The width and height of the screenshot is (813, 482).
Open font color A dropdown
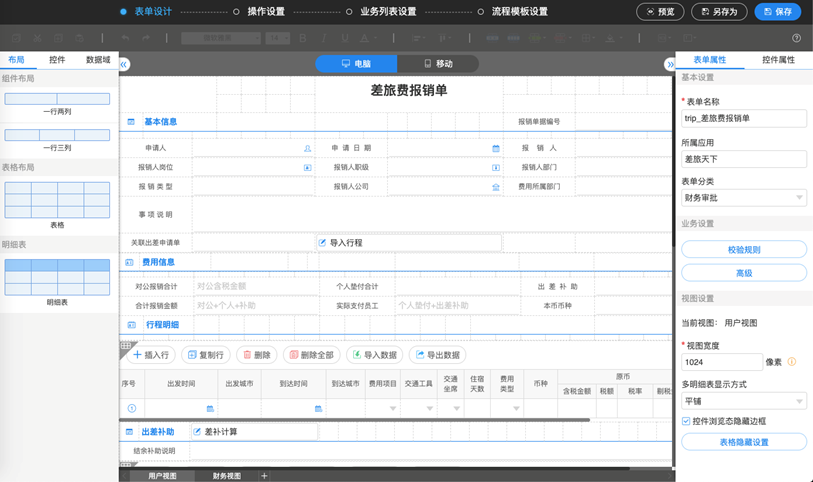click(x=368, y=38)
